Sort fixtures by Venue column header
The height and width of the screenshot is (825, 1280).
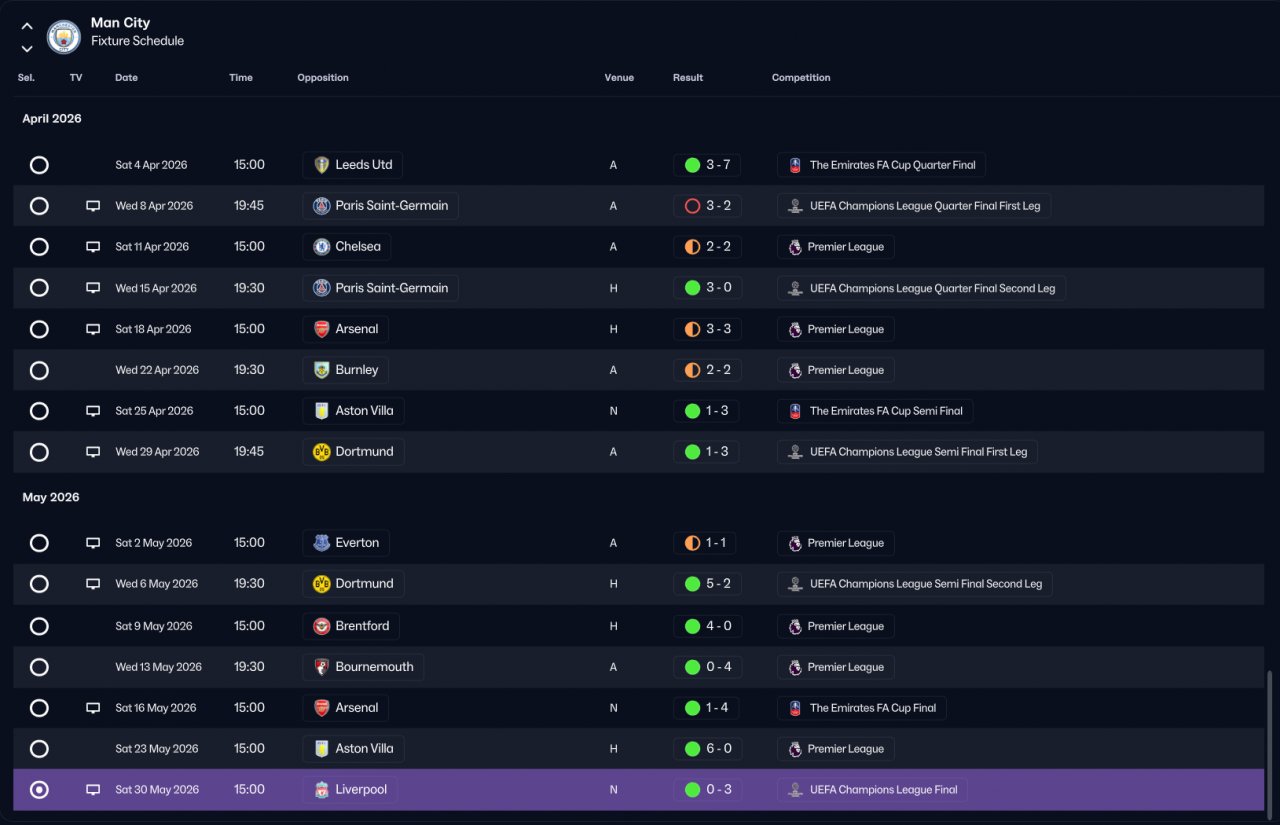(619, 78)
